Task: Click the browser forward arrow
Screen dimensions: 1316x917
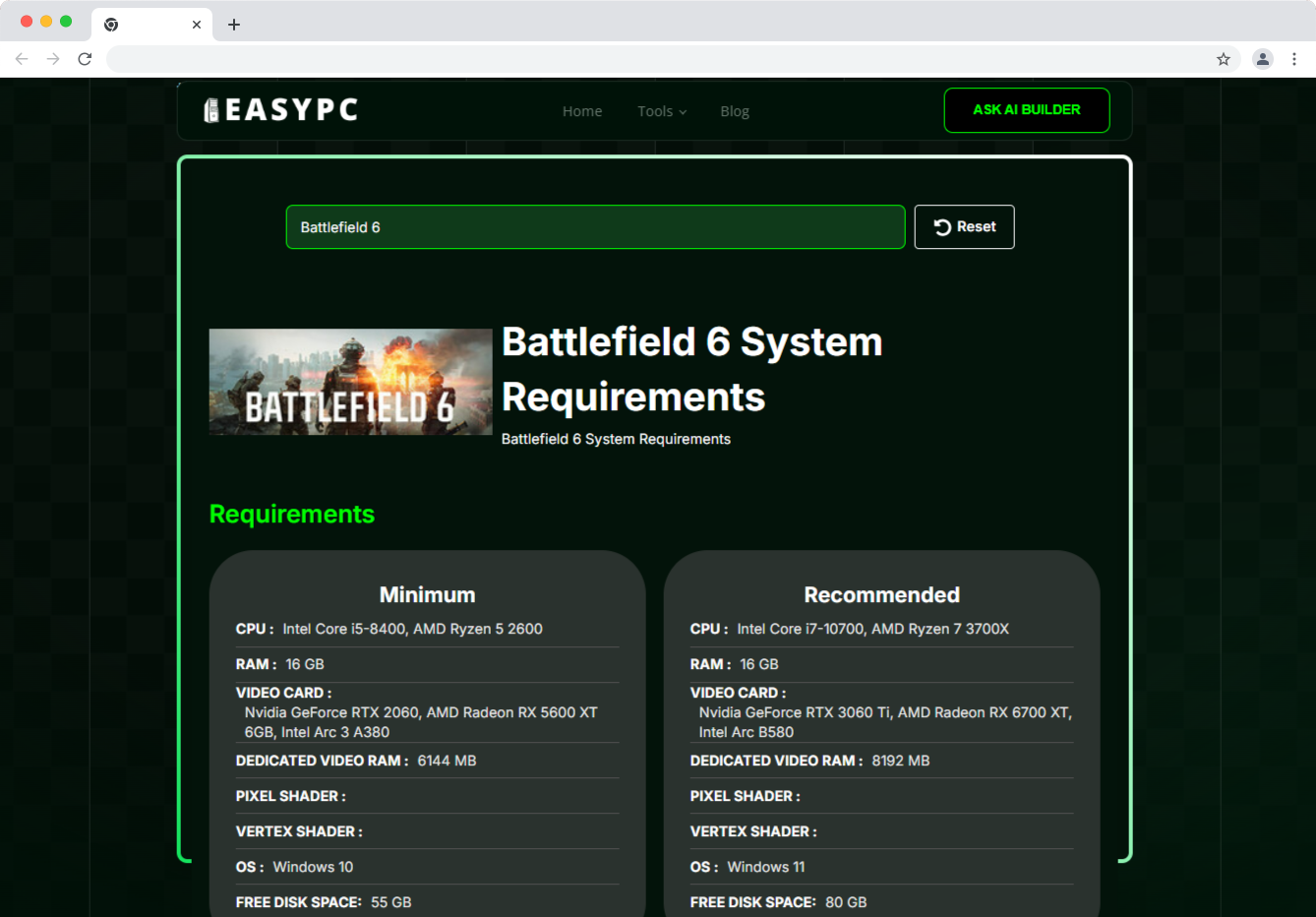Action: click(53, 59)
